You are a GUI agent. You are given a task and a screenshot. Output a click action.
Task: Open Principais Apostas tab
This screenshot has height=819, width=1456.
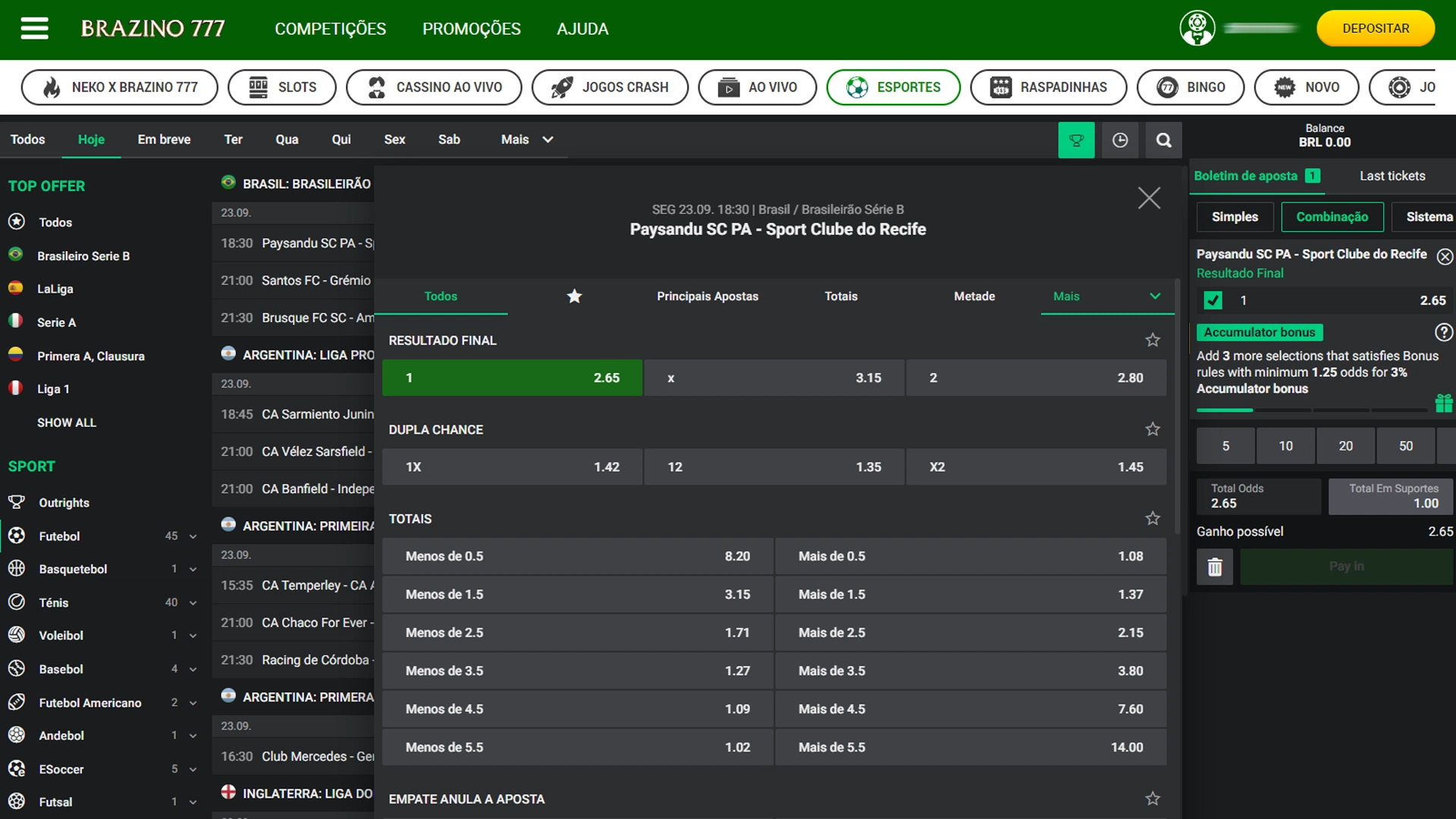(708, 297)
